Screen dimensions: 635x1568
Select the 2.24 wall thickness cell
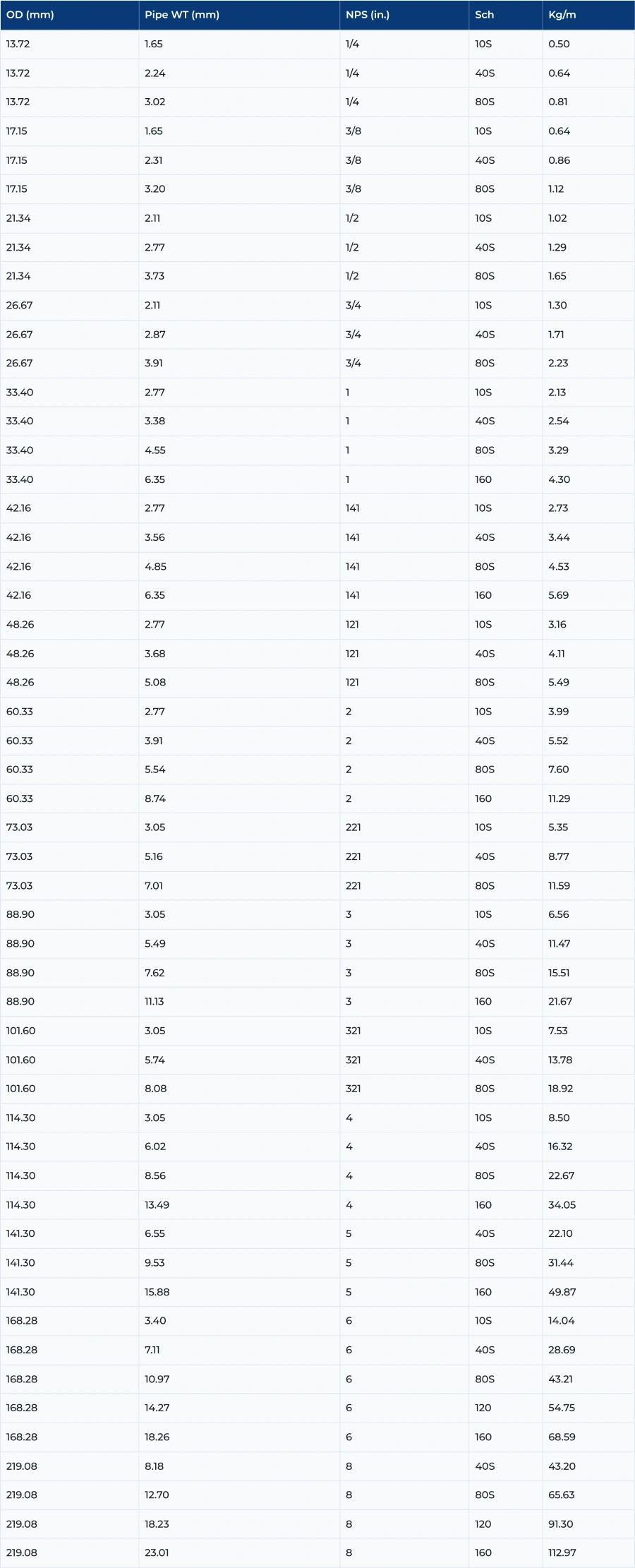click(155, 73)
